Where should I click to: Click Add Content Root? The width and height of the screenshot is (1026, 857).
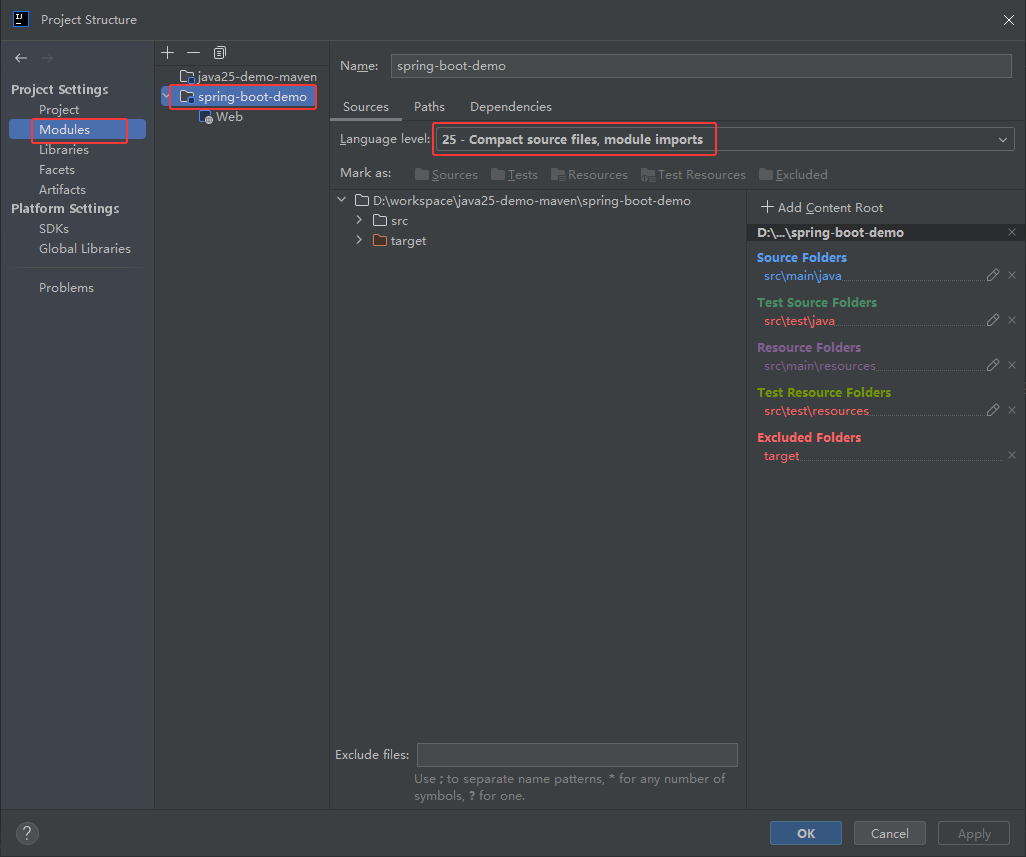pos(820,207)
